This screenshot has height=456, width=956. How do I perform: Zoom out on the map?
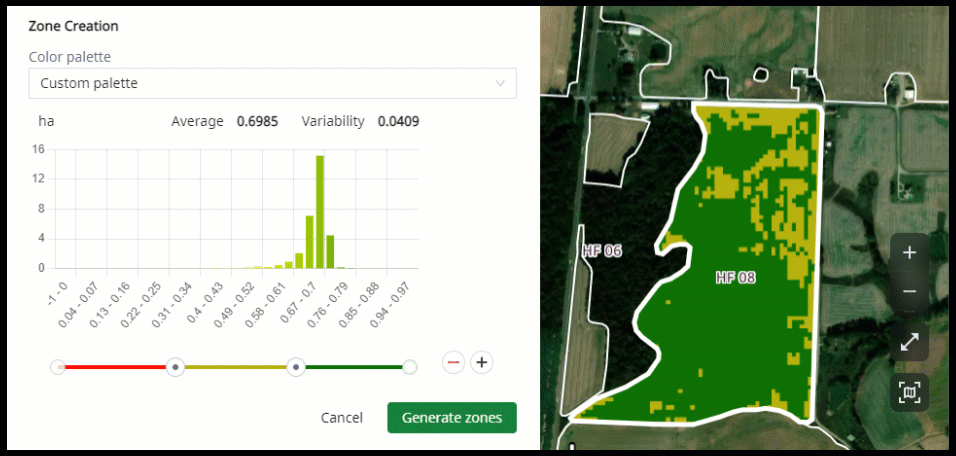(909, 291)
